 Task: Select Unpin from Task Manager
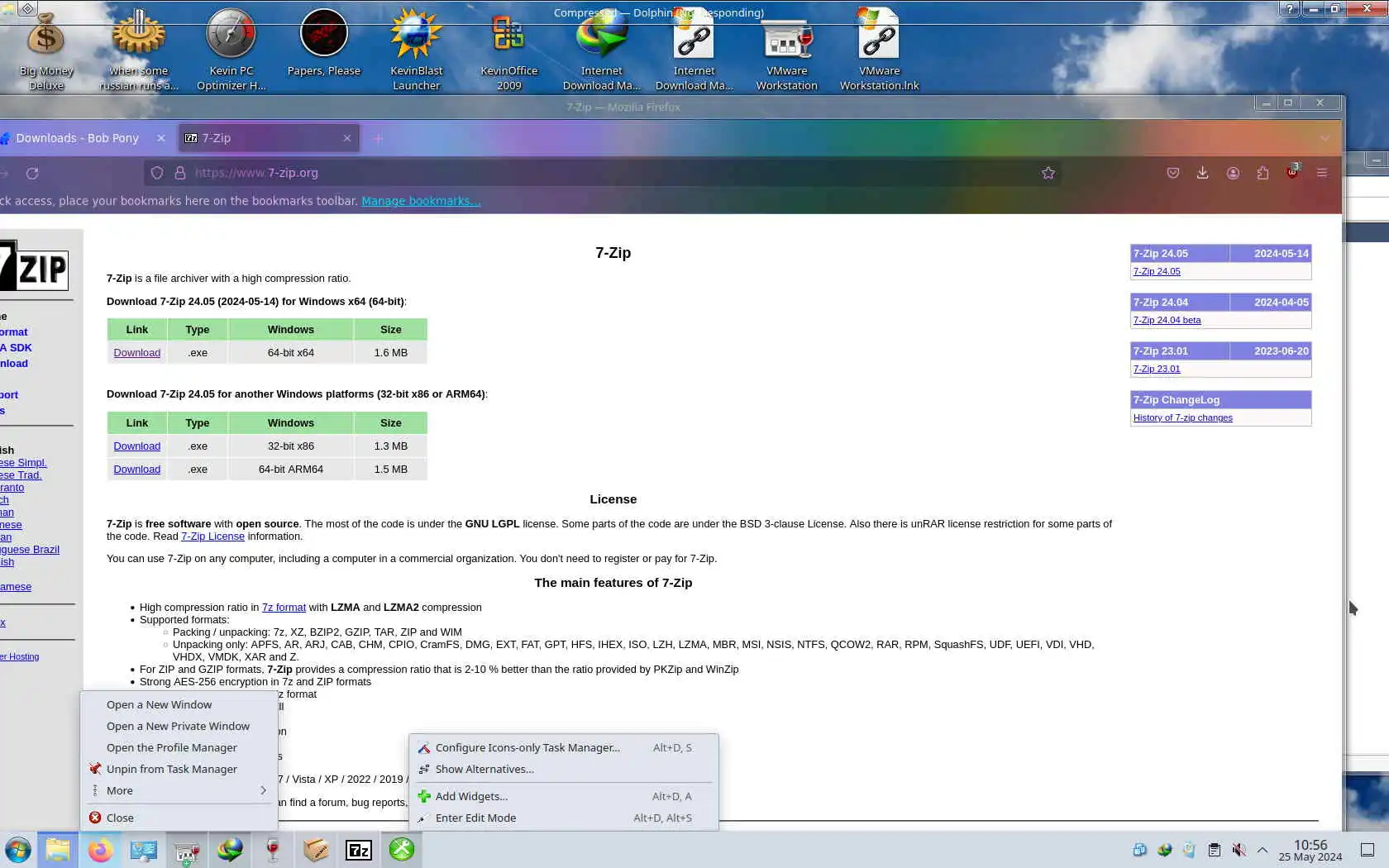point(179,769)
